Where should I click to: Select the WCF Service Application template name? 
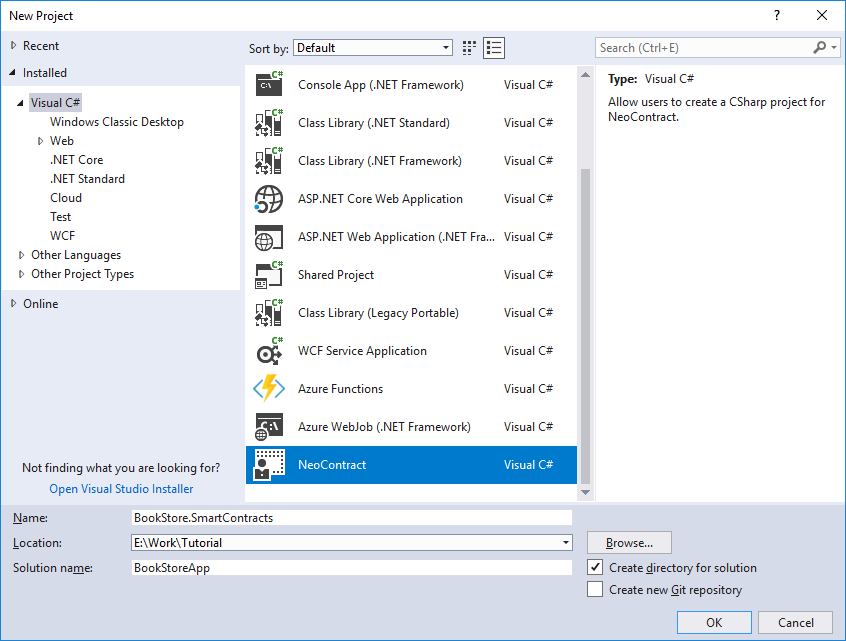tap(362, 351)
